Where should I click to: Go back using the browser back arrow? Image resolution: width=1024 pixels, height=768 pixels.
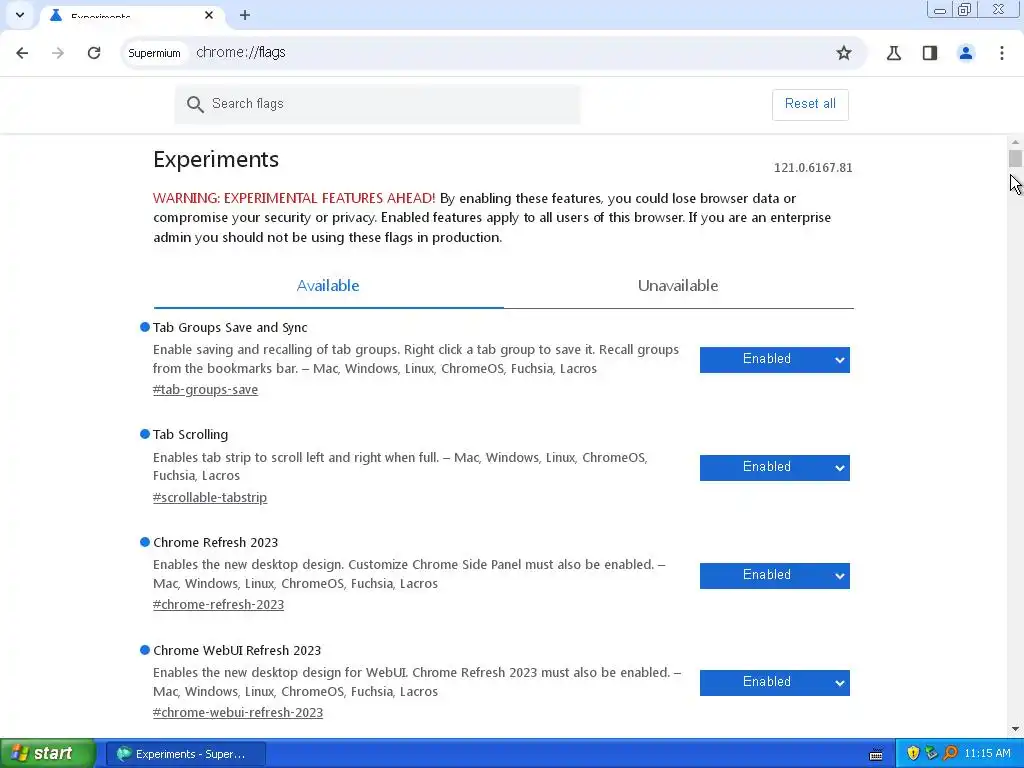point(22,53)
